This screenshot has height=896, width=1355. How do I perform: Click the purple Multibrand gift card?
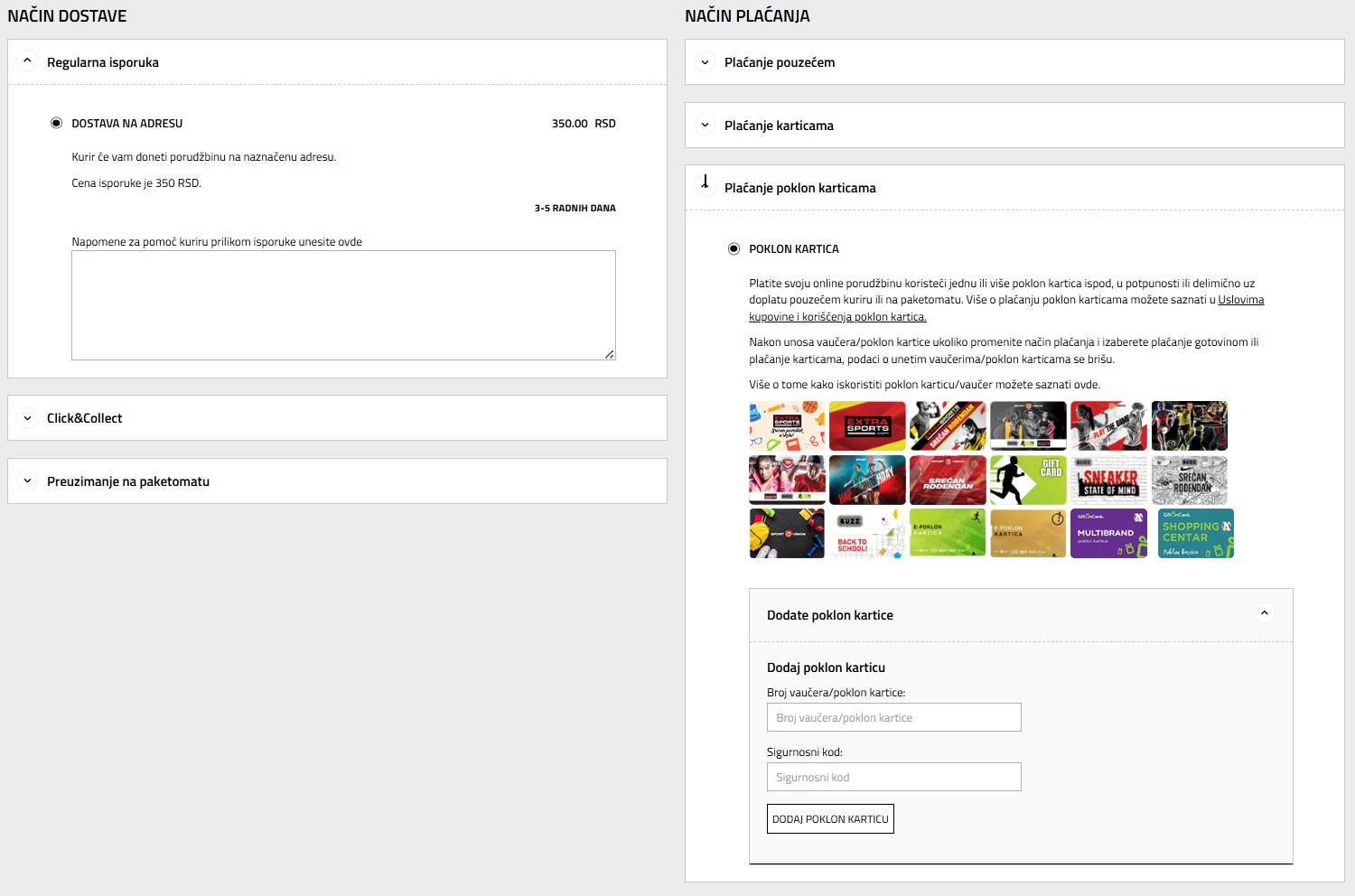point(1108,534)
